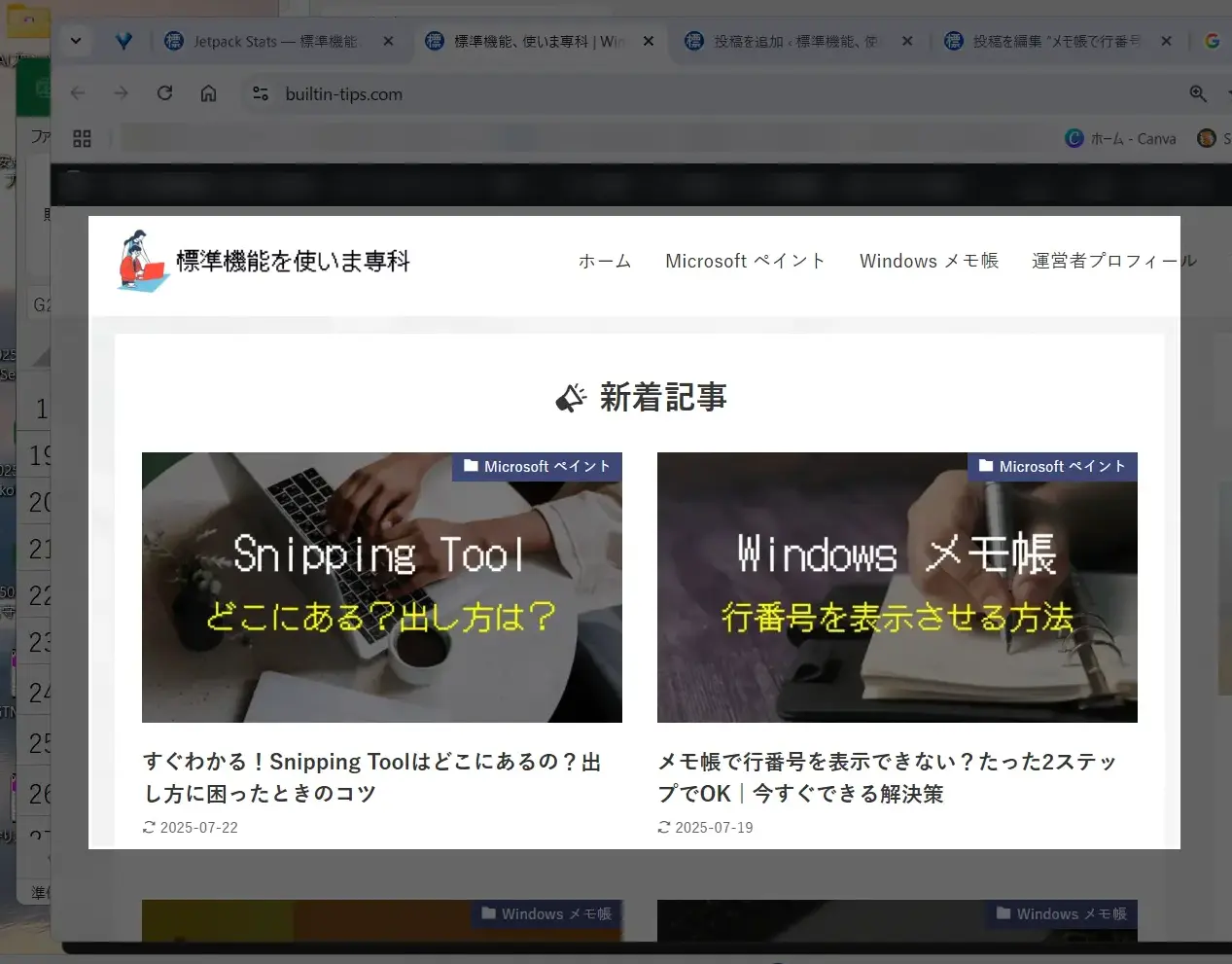Viewport: 1232px width, 964px height.
Task: Open the 標準機能を使いま専科 site title link
Action: pos(293,261)
